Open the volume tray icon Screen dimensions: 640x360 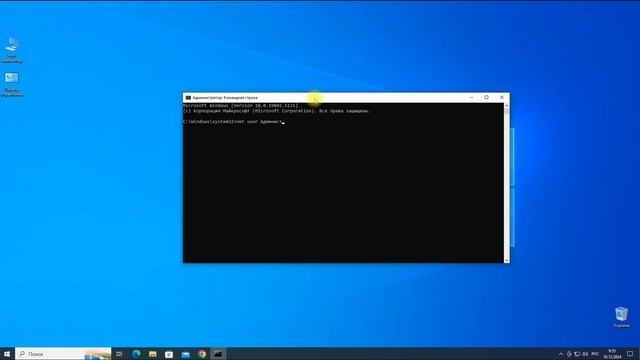(x=585, y=354)
